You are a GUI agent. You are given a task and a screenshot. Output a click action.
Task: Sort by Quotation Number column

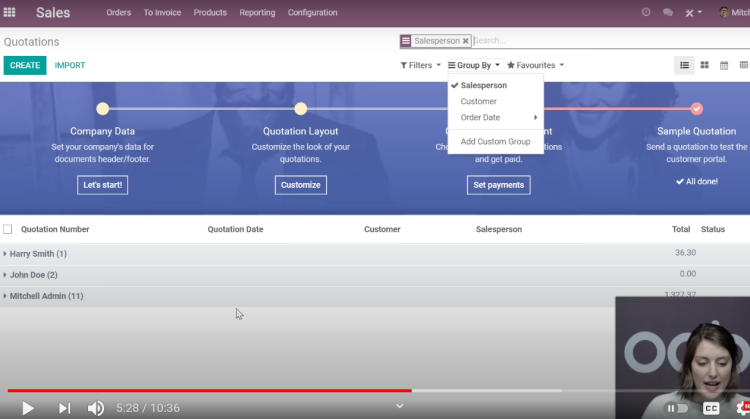pos(55,229)
